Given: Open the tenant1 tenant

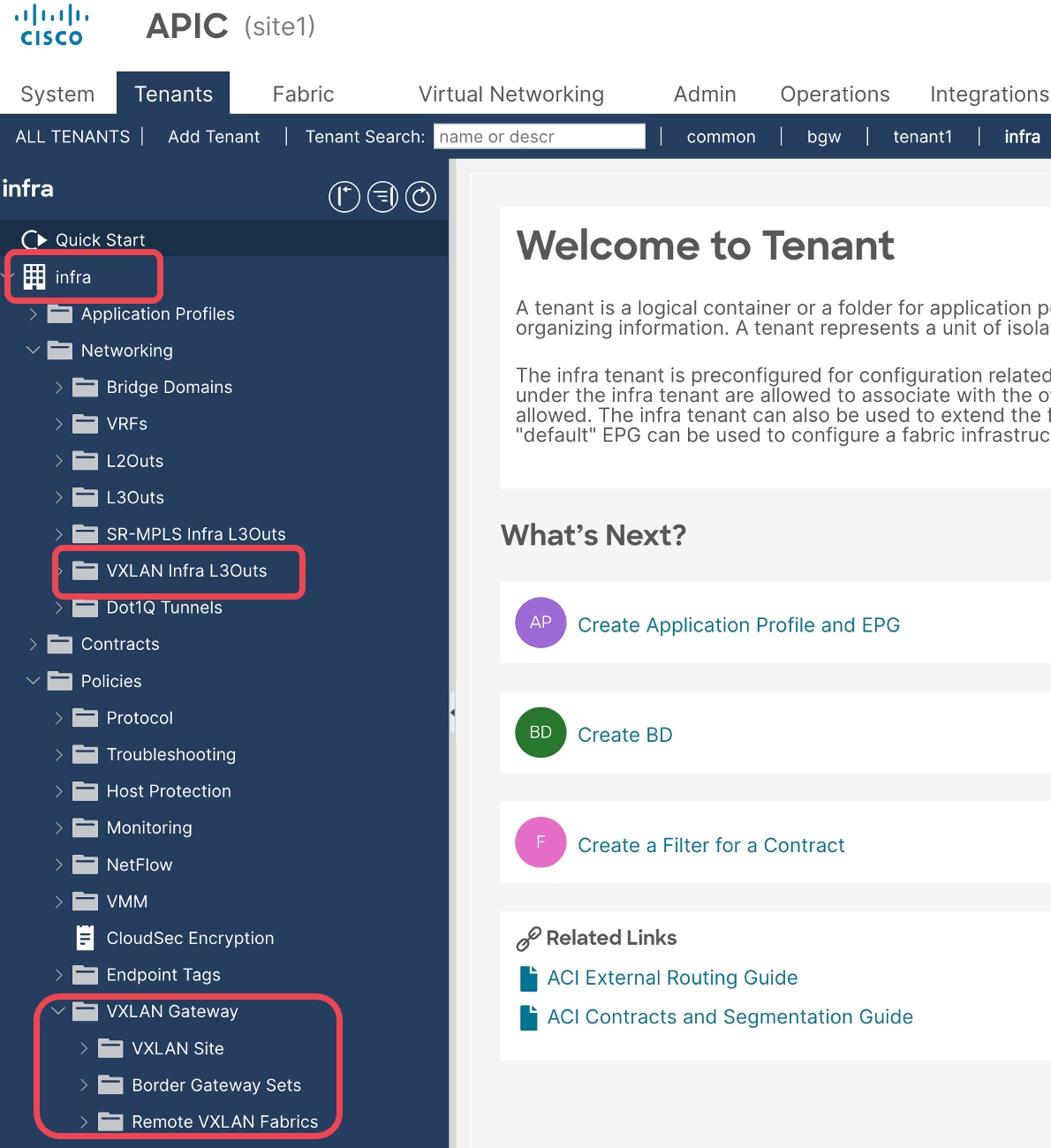Looking at the screenshot, I should point(922,137).
